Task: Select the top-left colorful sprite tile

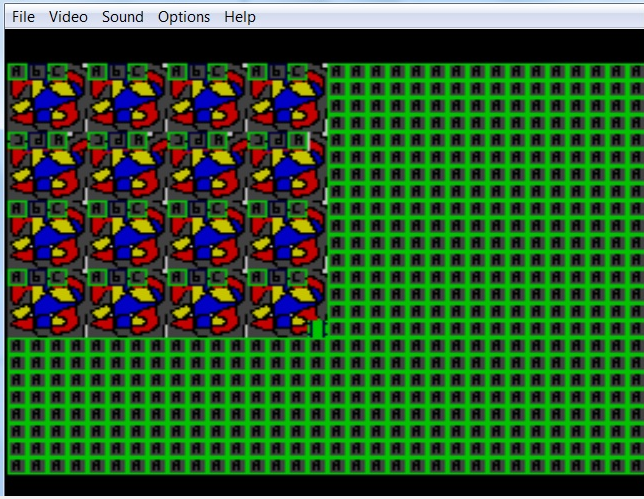Action: click(x=45, y=97)
